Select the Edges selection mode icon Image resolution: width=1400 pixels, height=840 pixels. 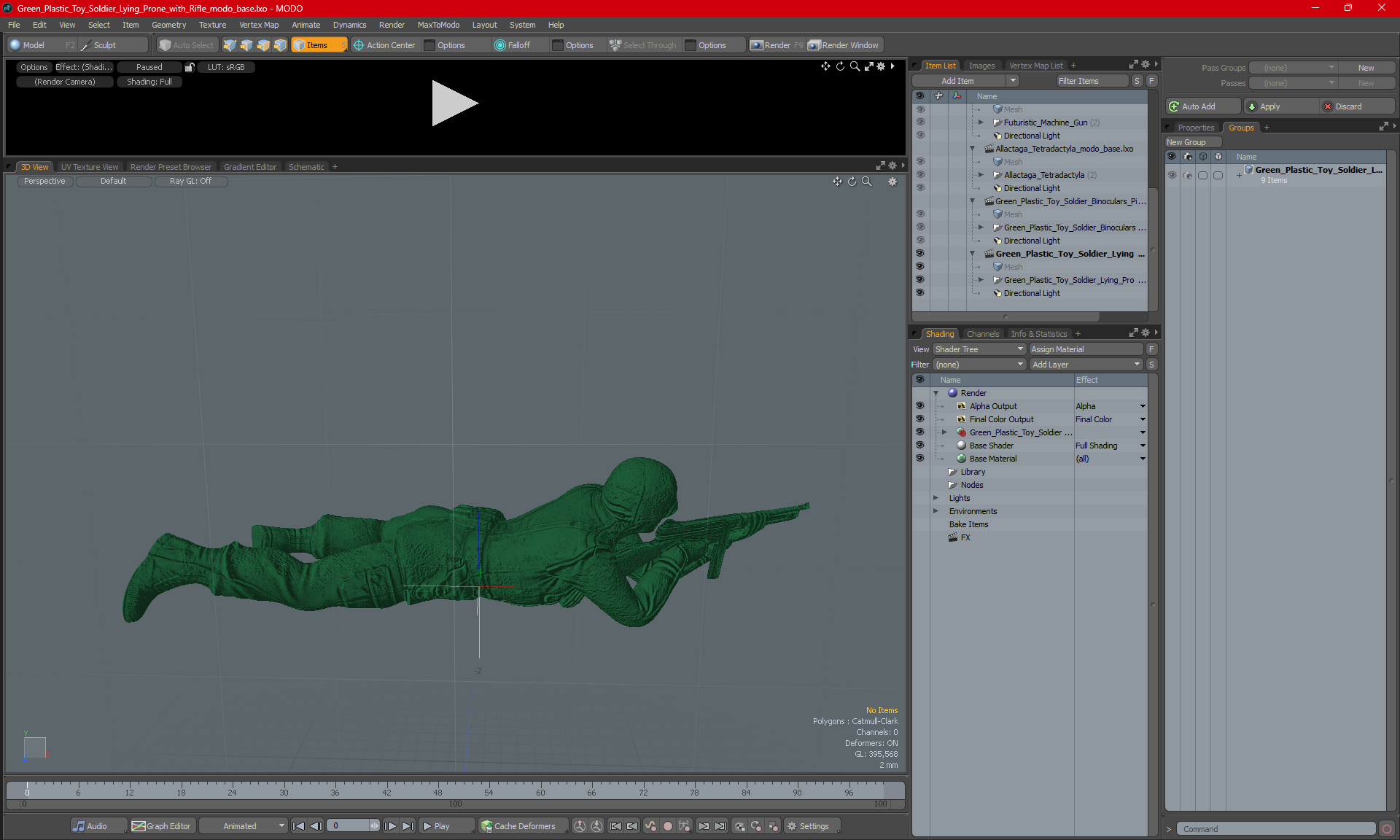(246, 45)
